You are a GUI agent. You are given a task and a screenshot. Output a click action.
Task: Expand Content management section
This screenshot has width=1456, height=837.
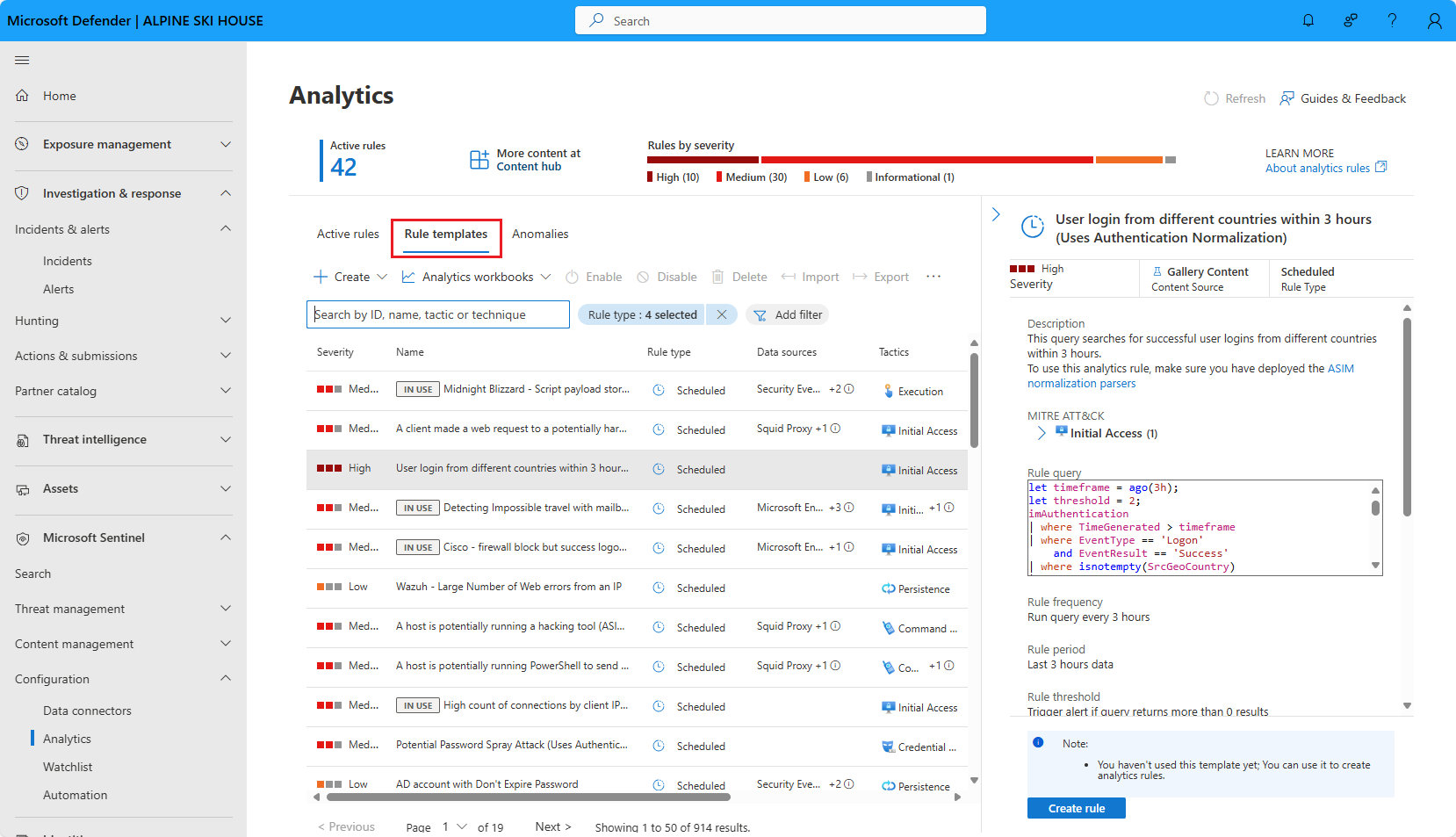click(x=226, y=644)
